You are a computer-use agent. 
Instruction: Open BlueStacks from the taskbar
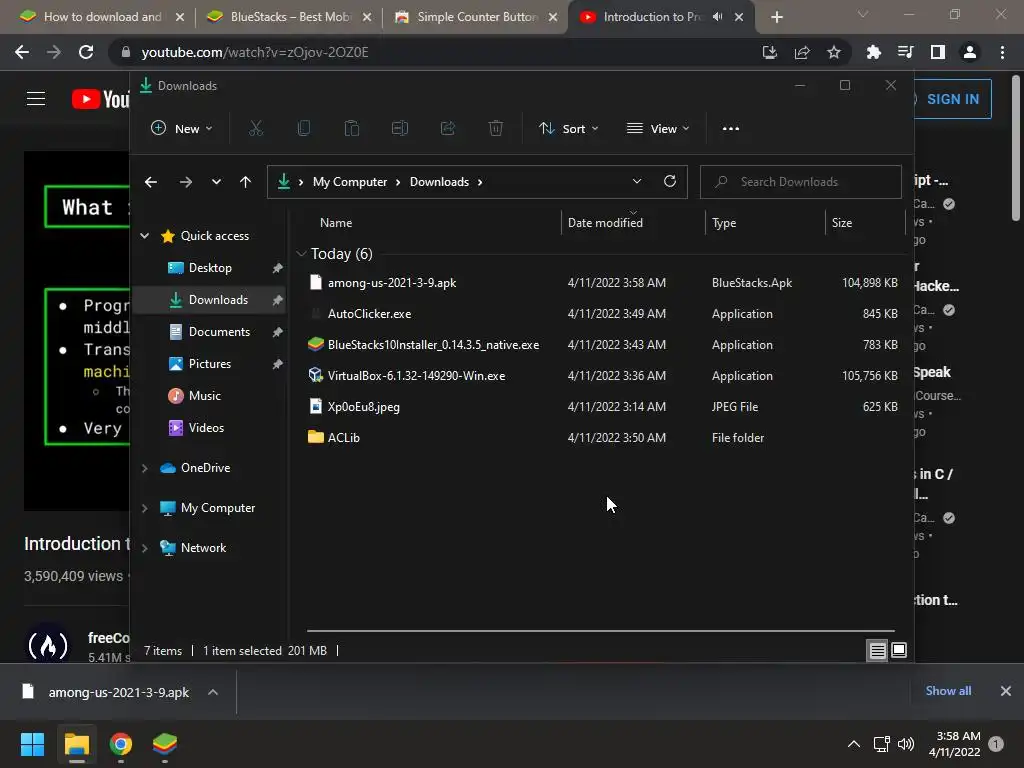tap(165, 744)
